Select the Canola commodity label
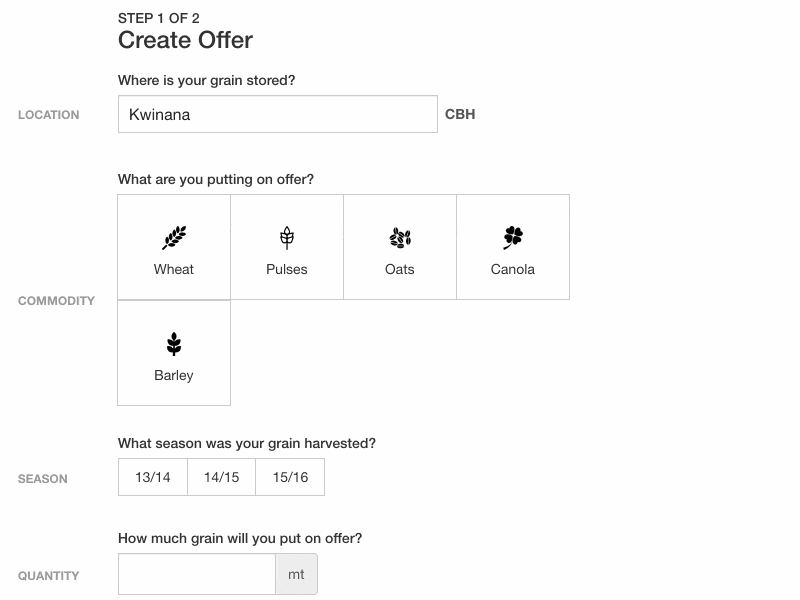The height and width of the screenshot is (600, 800). click(513, 269)
